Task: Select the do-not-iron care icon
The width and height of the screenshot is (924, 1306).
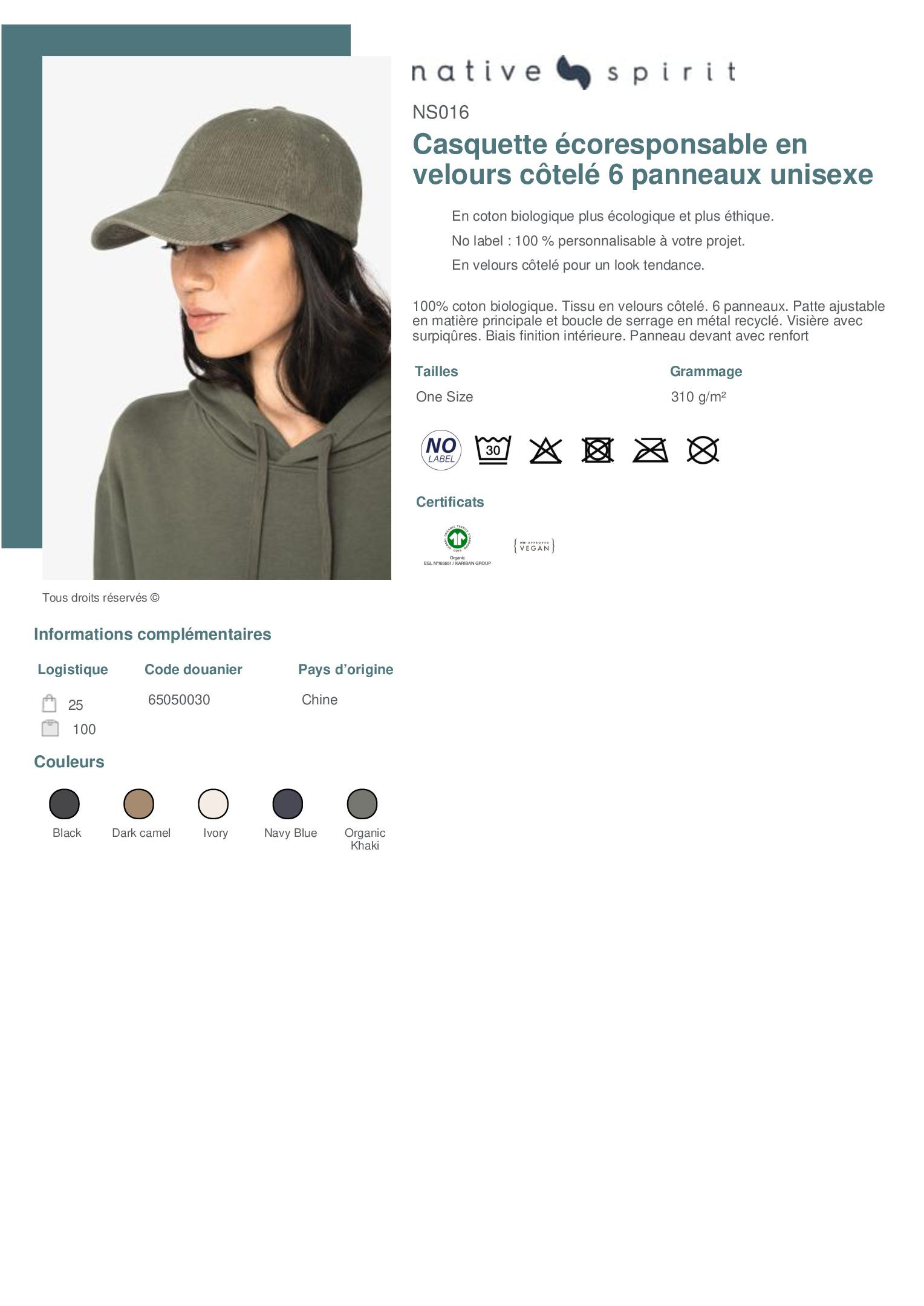Action: click(x=650, y=450)
